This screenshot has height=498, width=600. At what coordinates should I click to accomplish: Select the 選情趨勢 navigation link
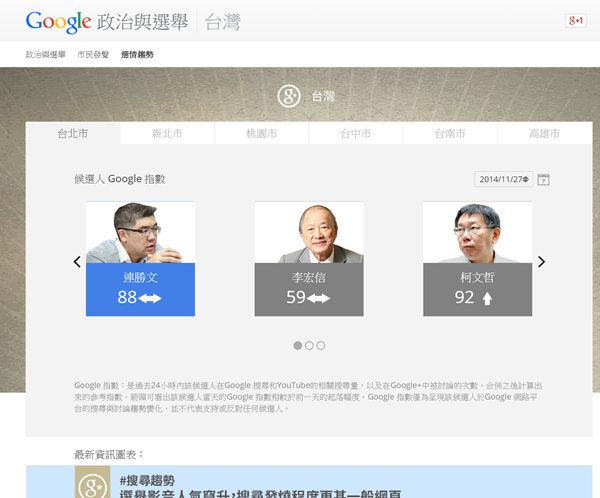click(x=137, y=55)
